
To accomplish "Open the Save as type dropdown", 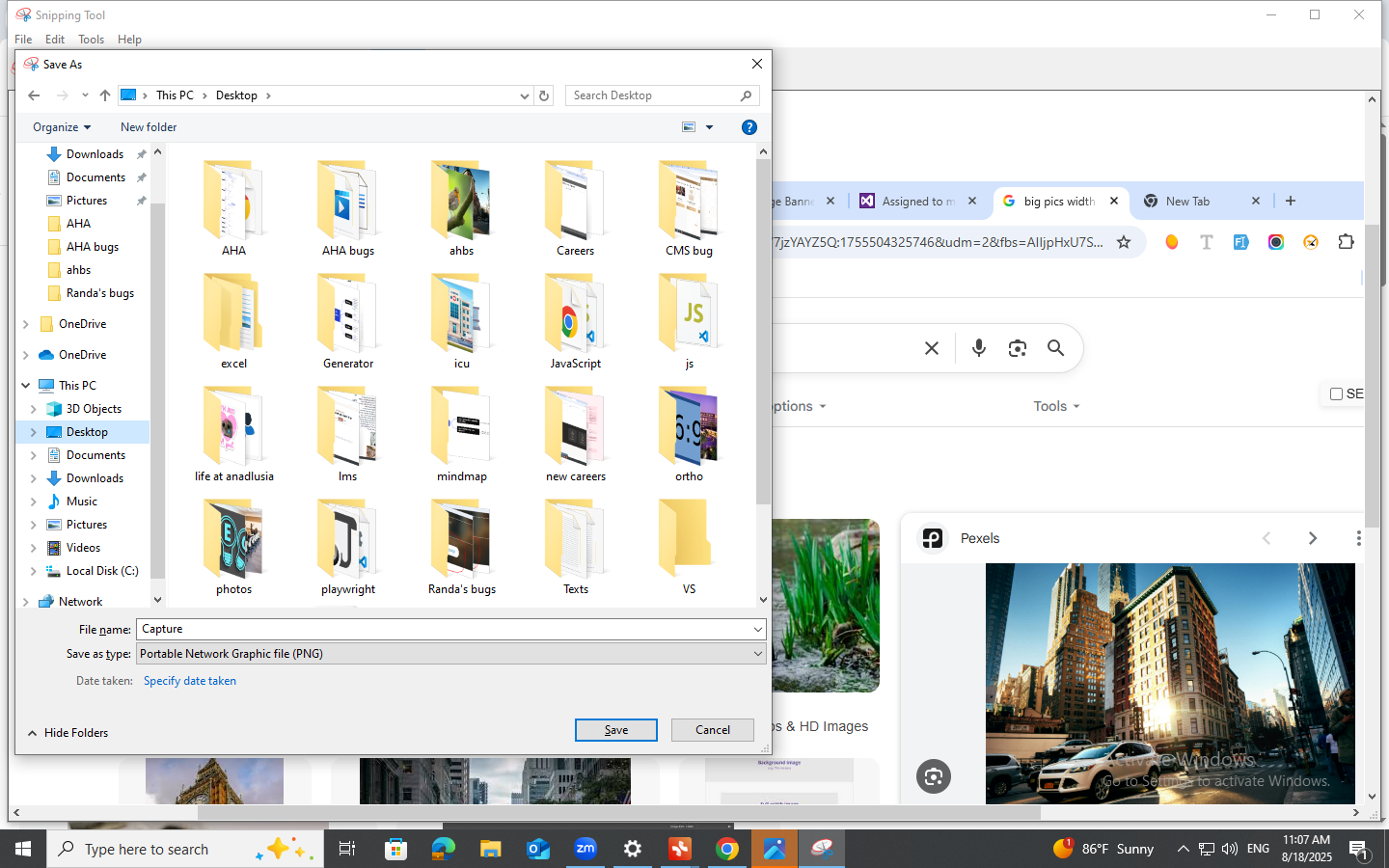I will (451, 654).
